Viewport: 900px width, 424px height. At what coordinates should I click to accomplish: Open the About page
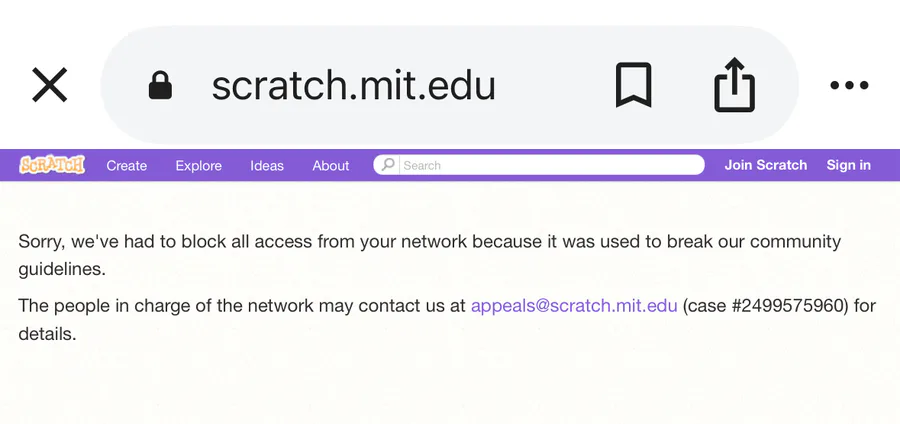(x=330, y=166)
